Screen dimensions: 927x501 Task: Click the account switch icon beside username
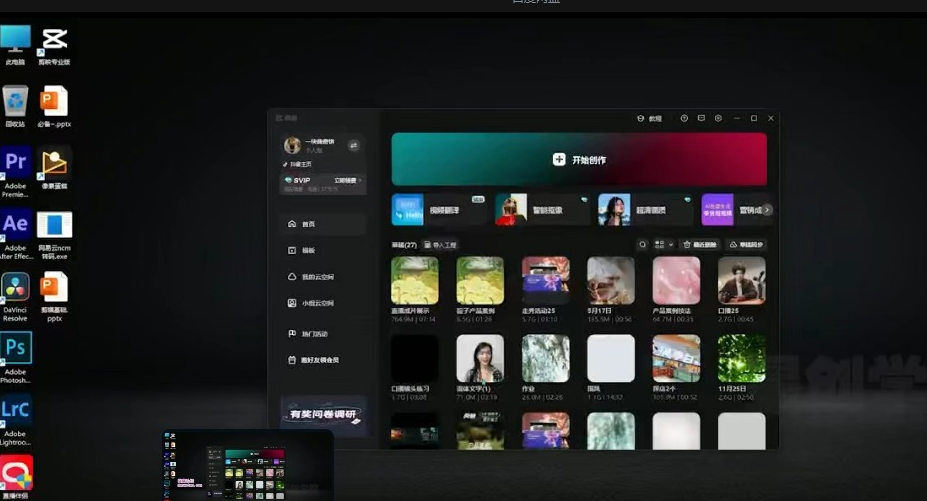[353, 145]
